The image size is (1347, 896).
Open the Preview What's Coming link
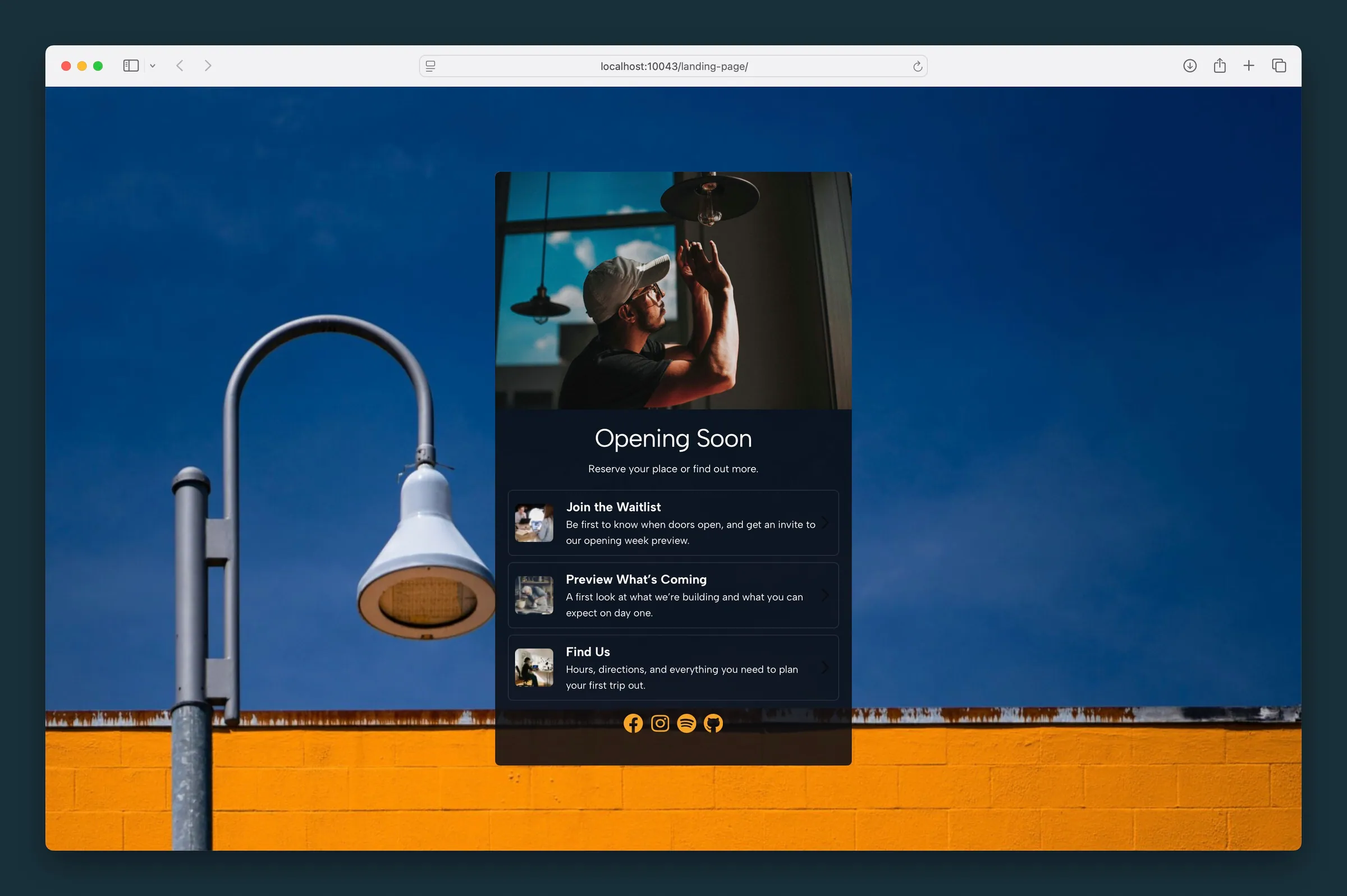point(673,595)
